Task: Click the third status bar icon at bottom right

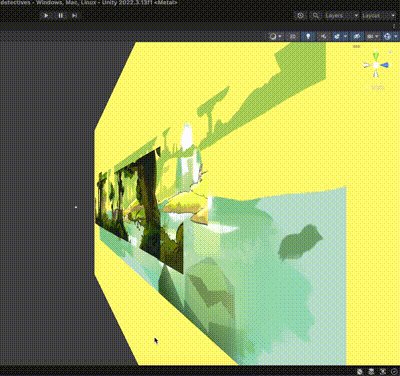Action: [x=383, y=371]
